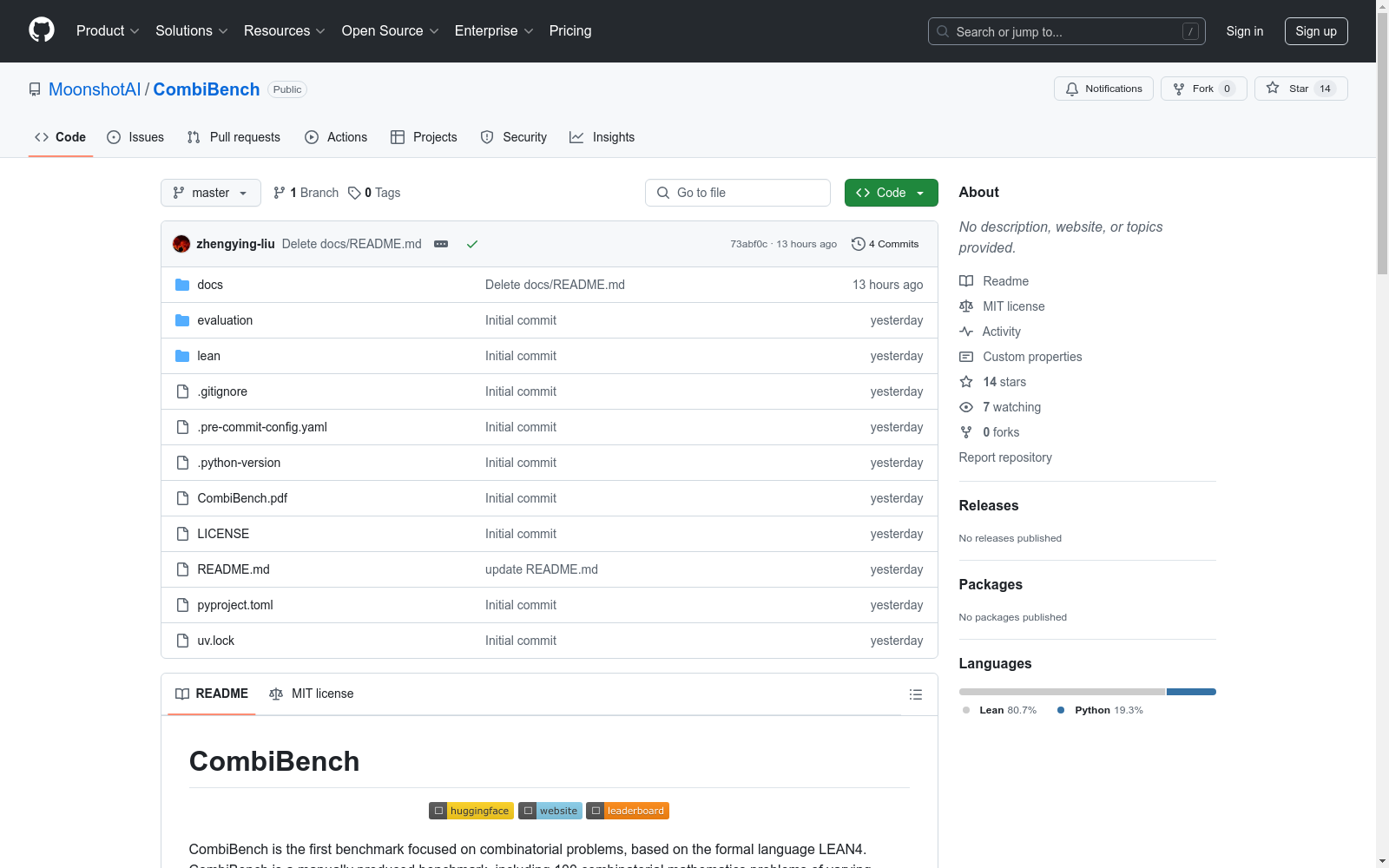Expand the Solutions menu
This screenshot has height=868, width=1389.
pos(192,31)
